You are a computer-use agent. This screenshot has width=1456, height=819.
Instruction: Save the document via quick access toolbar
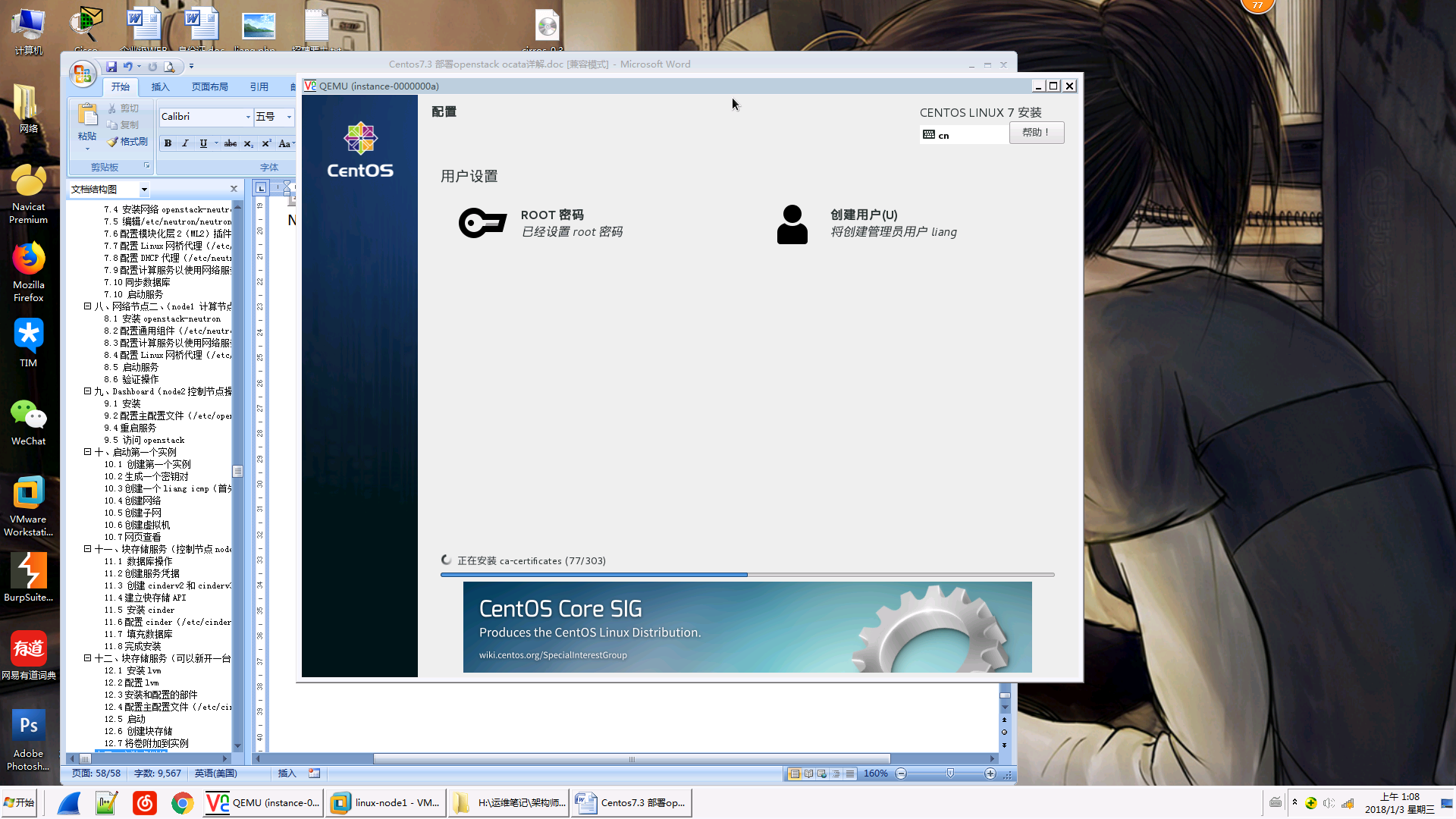point(111,67)
